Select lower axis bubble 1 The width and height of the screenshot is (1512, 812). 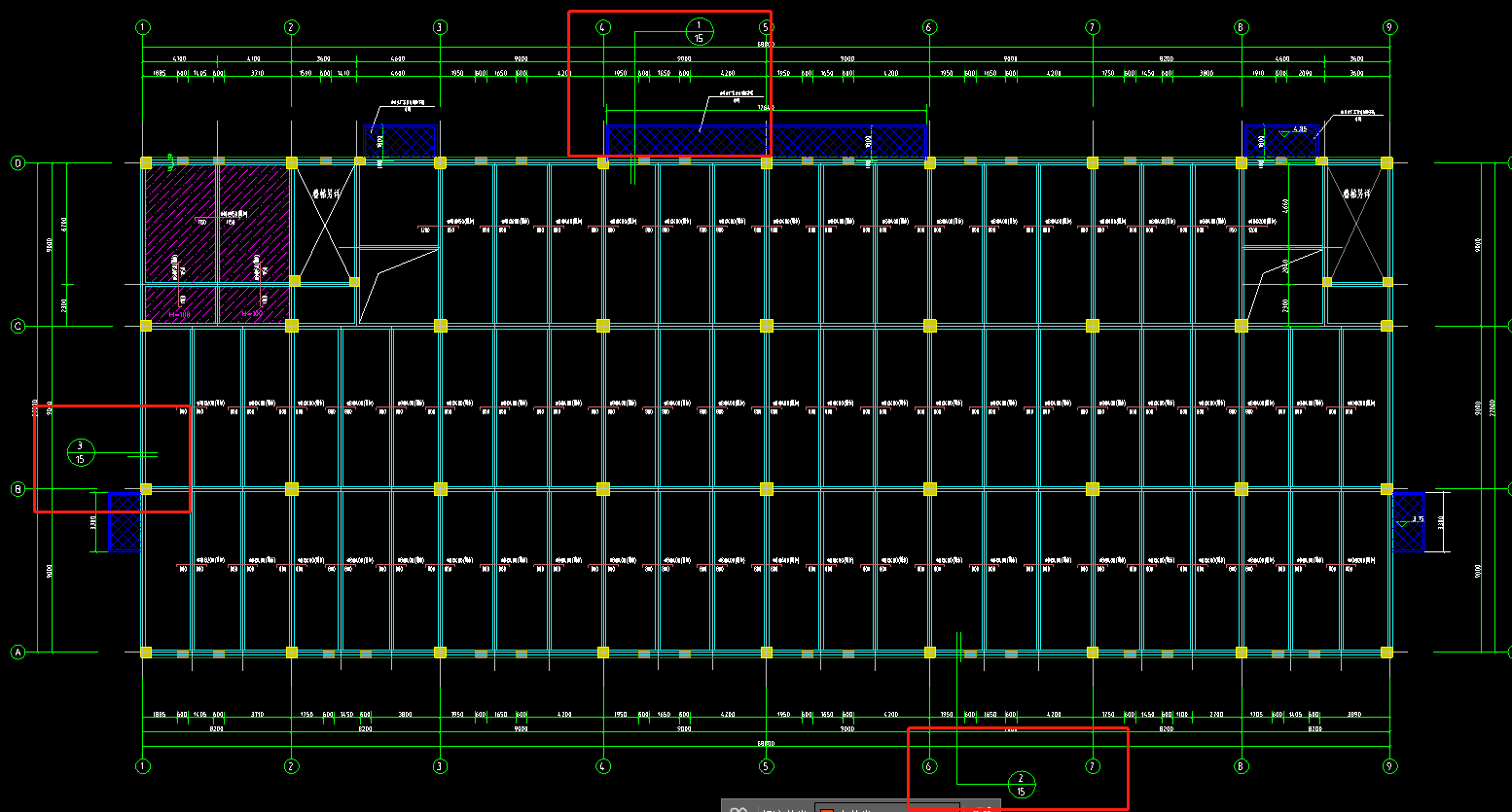(144, 766)
